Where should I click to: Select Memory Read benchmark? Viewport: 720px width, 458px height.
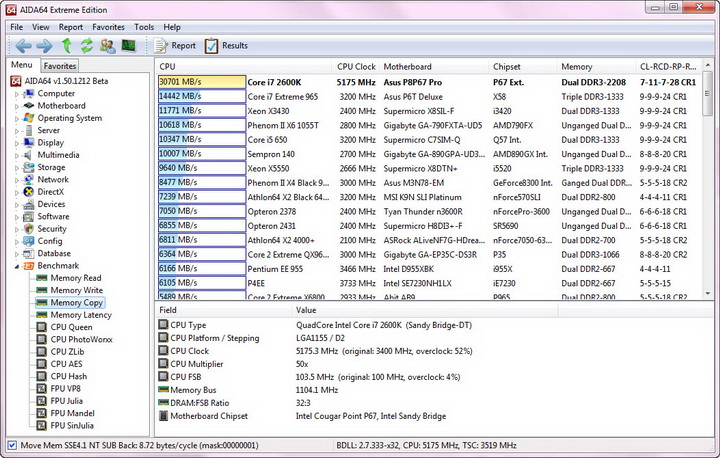75,278
